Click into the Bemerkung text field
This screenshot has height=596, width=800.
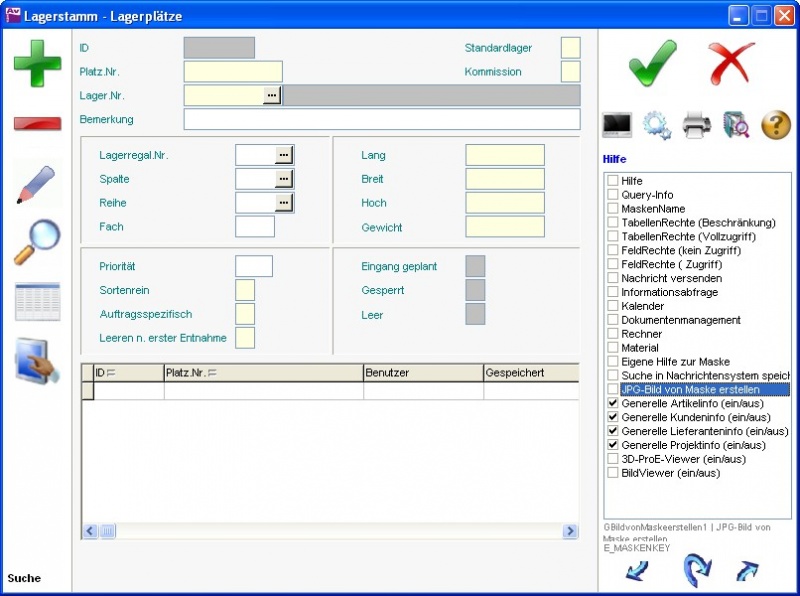click(381, 120)
